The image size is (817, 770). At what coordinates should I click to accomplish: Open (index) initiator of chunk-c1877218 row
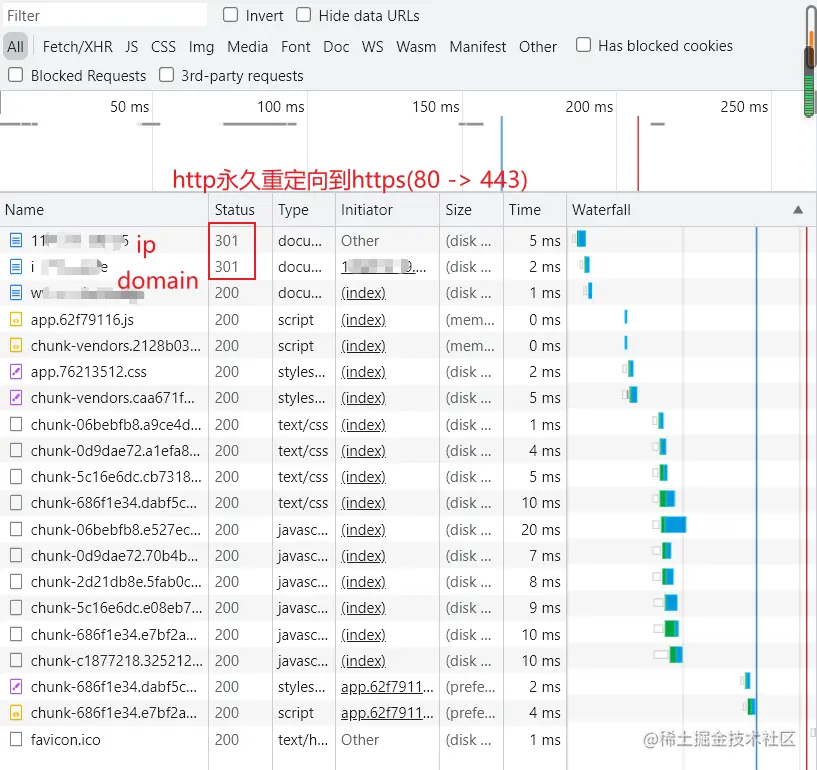(x=363, y=661)
